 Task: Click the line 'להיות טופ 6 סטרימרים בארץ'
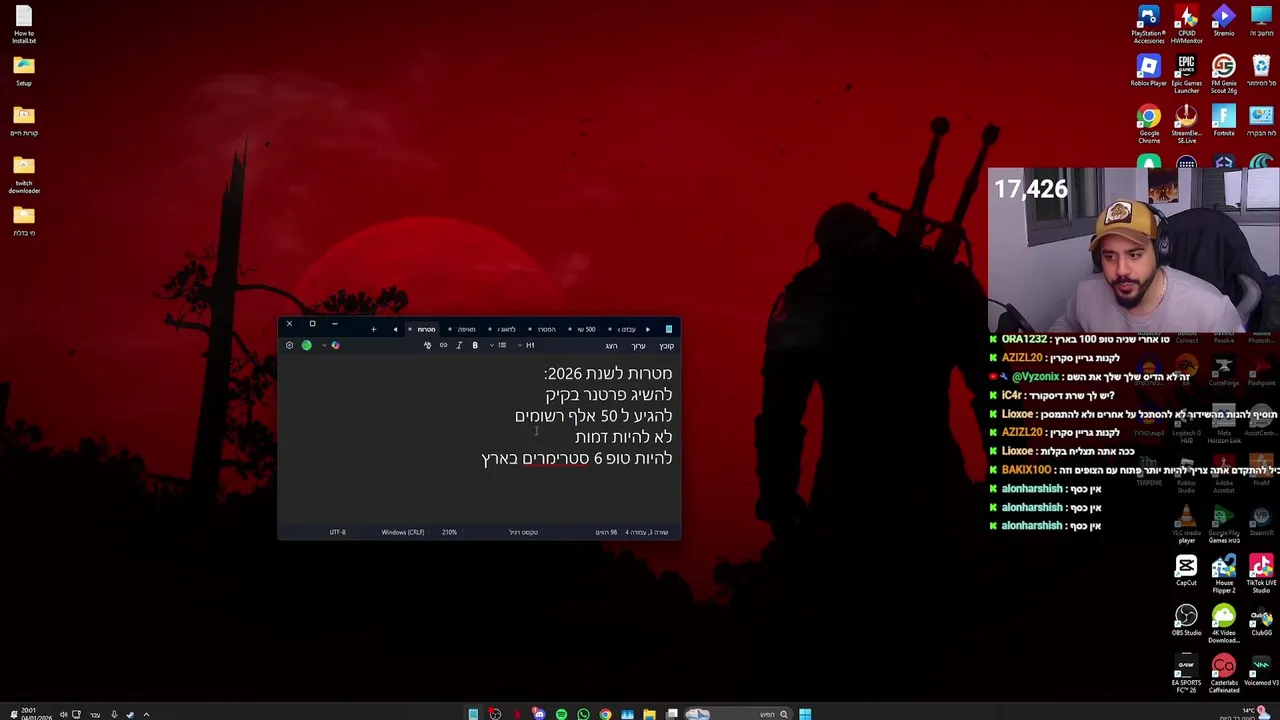(x=577, y=458)
